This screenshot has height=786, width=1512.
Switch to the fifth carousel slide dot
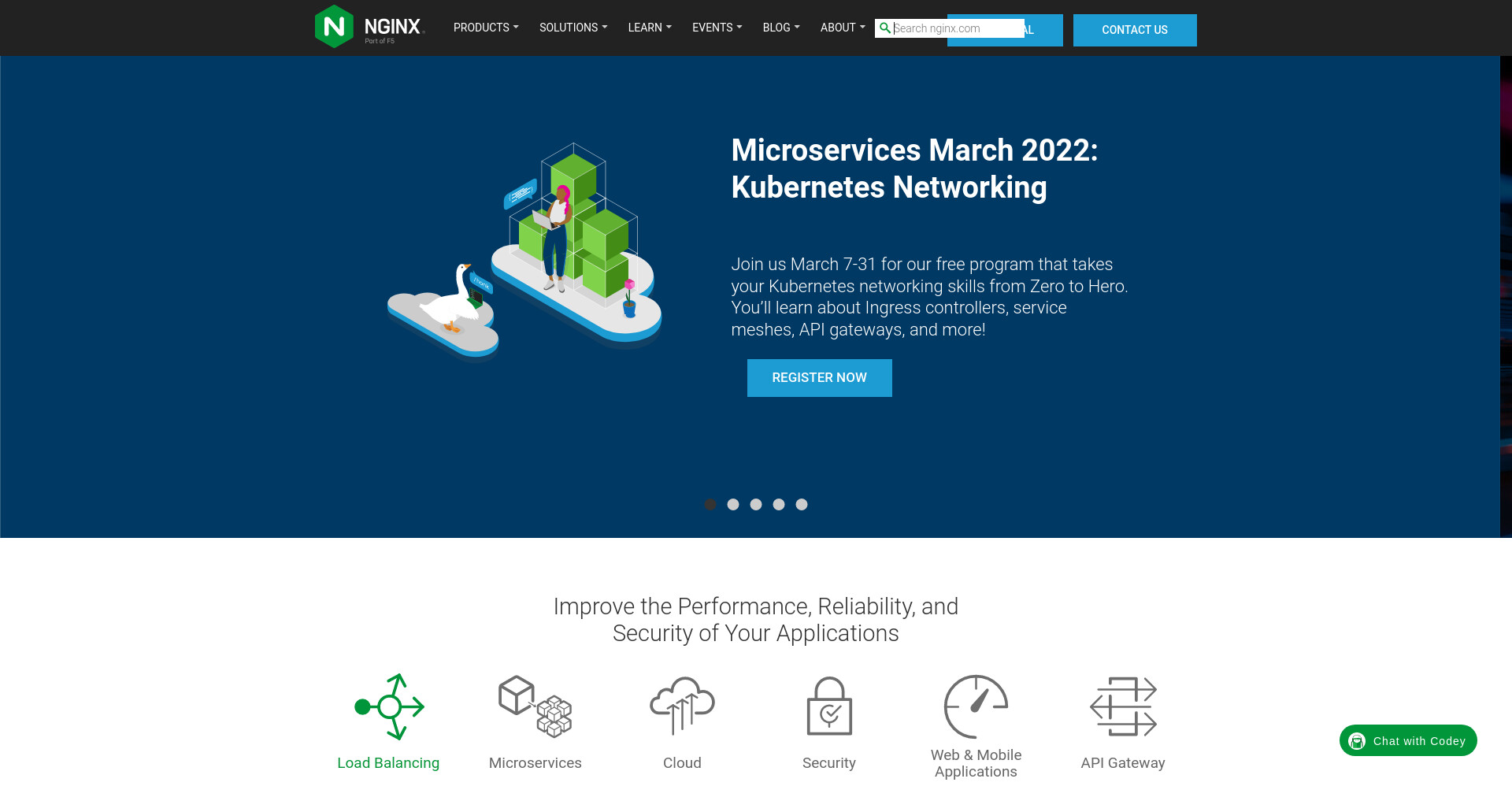802,505
